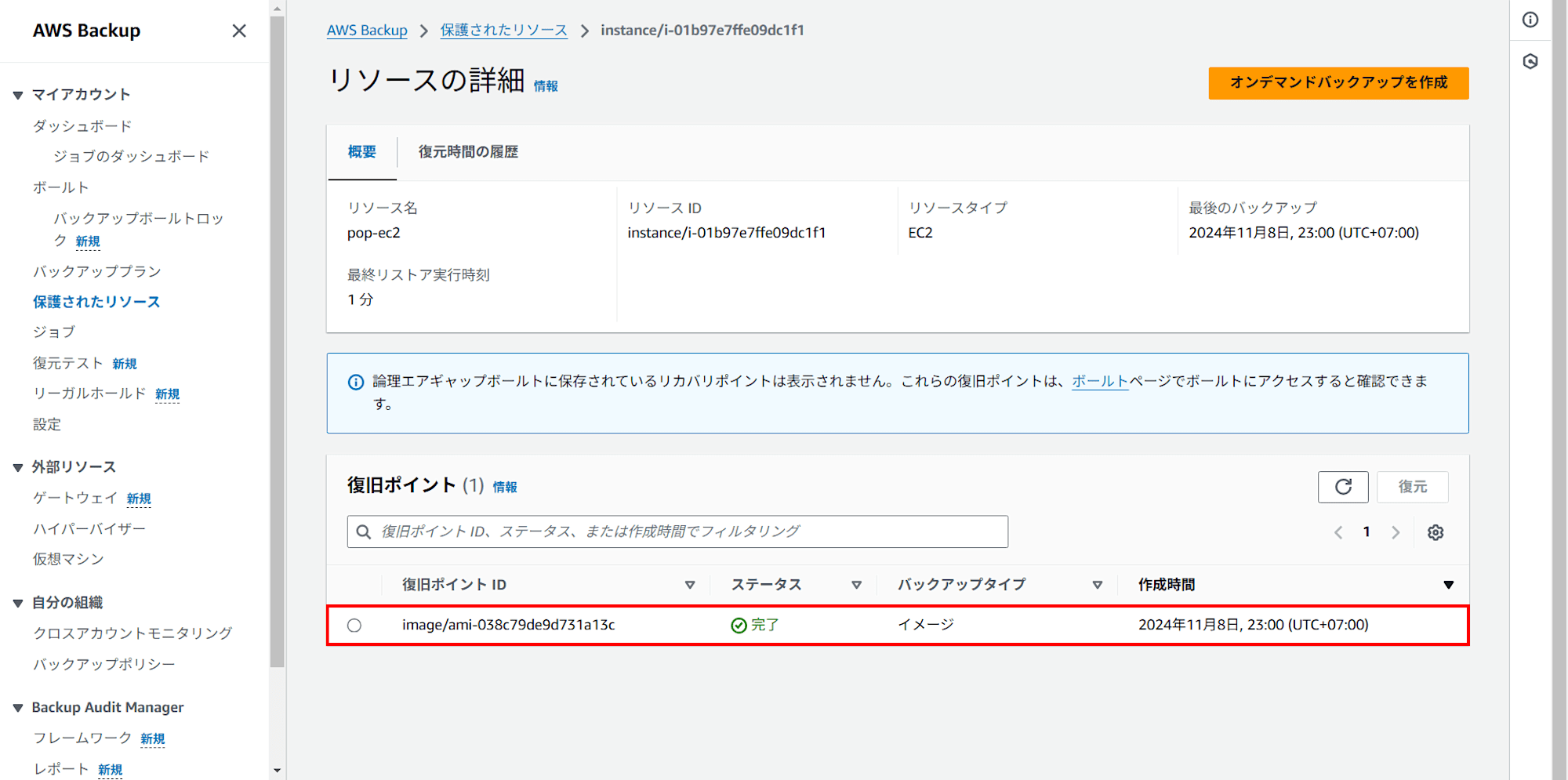Open リーガルホールド in the sidebar
Image resolution: width=1568 pixels, height=780 pixels.
[x=89, y=394]
